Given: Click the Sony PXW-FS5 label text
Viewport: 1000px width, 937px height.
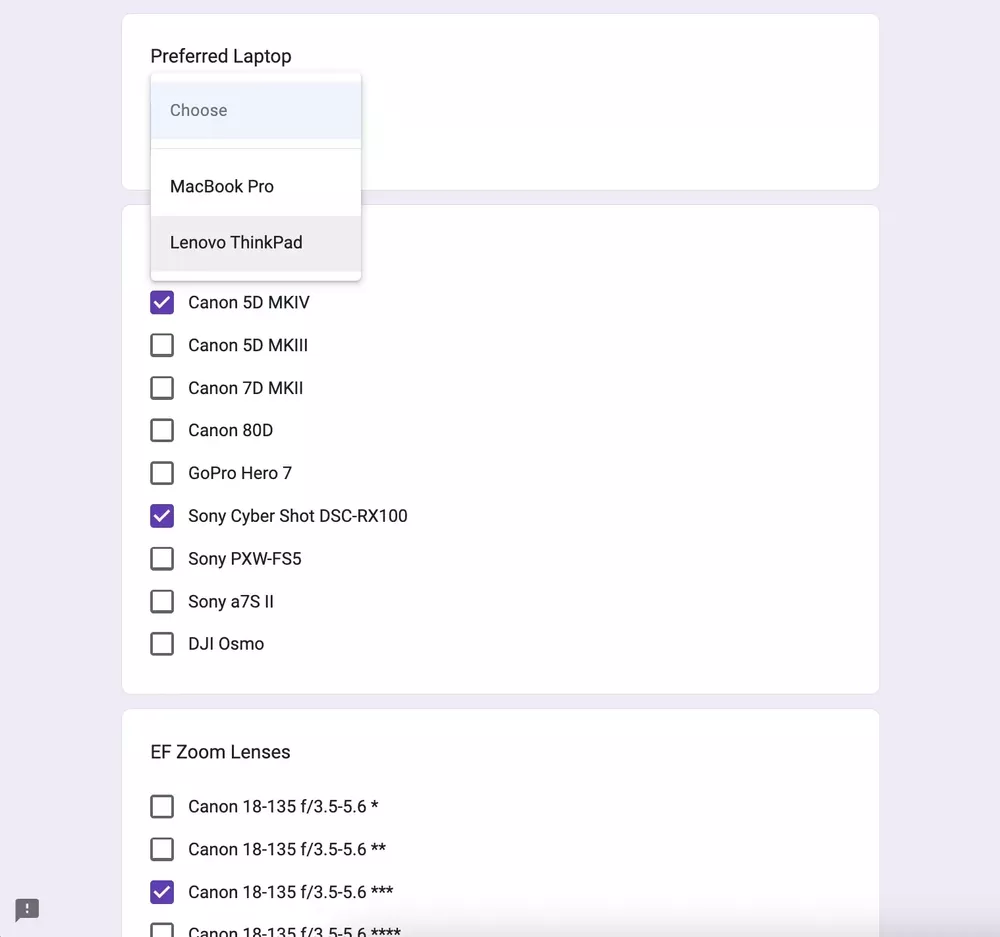Looking at the screenshot, I should (244, 559).
